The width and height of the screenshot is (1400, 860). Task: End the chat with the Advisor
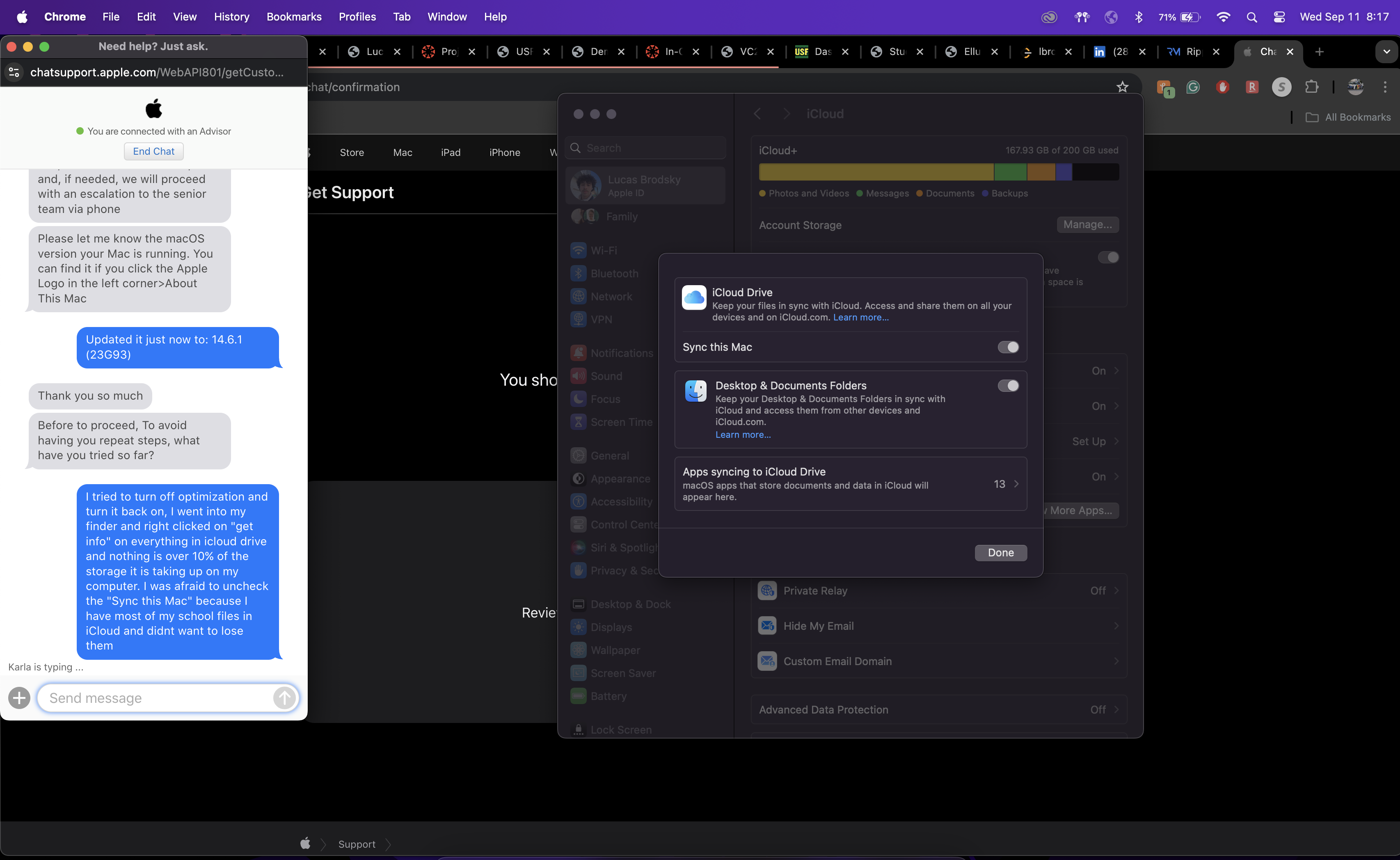click(153, 151)
